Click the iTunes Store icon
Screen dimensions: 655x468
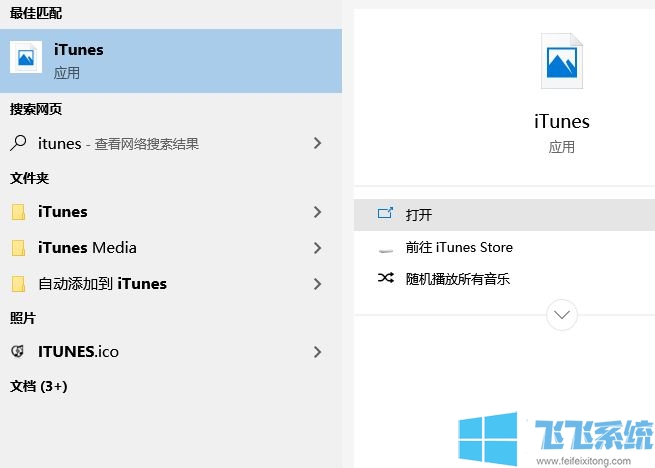click(x=386, y=248)
